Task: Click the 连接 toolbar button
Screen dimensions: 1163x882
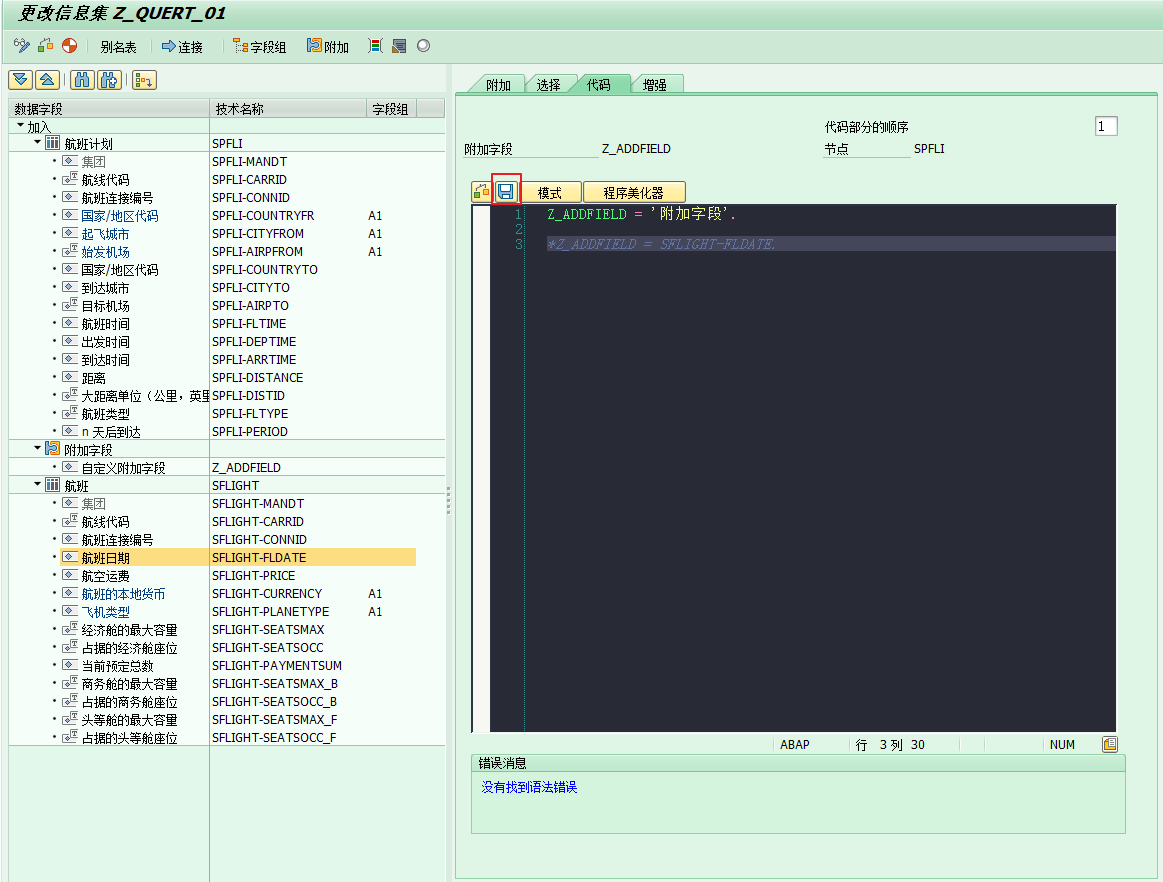Action: pos(182,47)
